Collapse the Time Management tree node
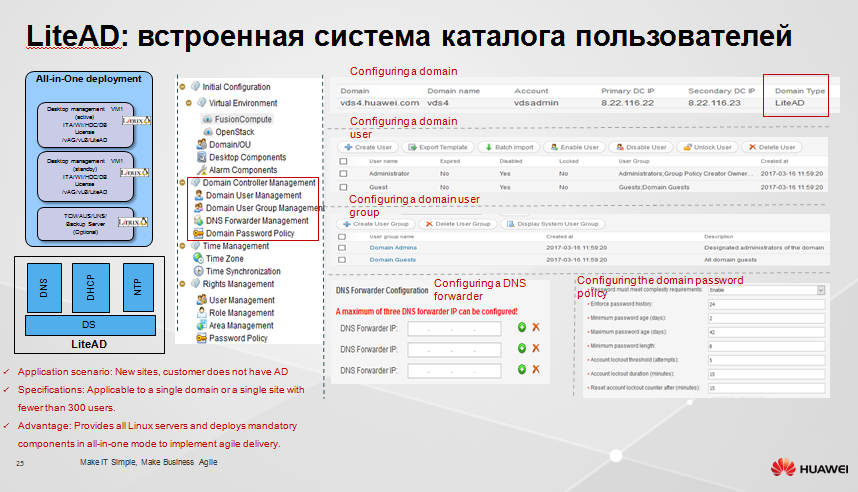 (182, 246)
